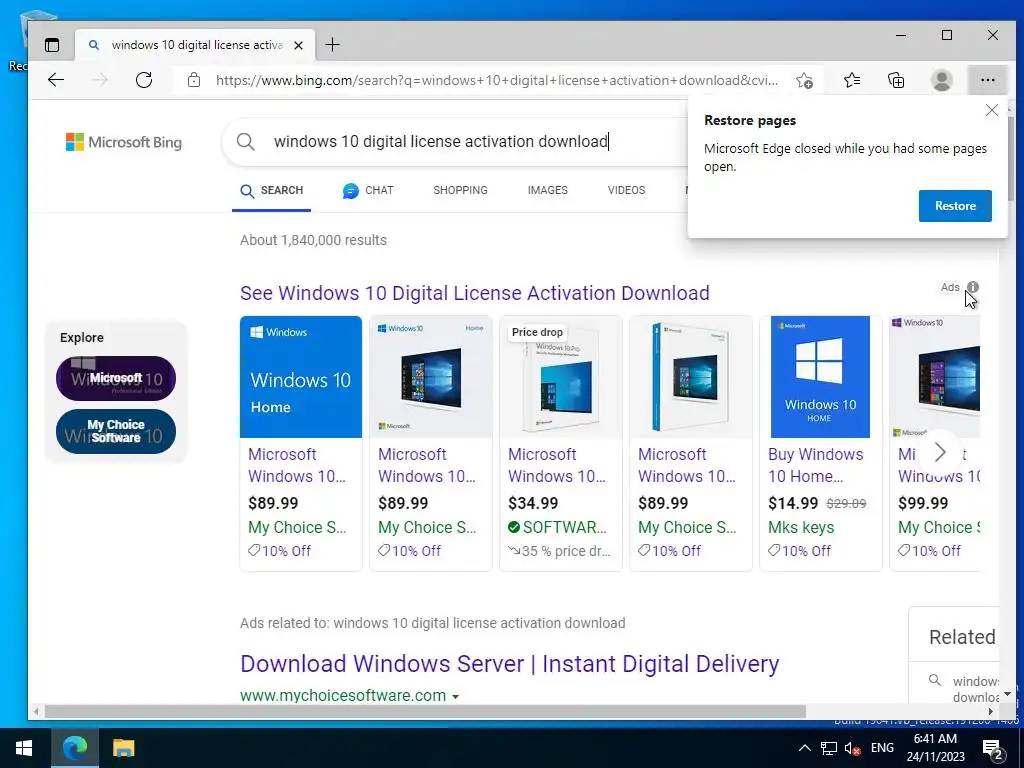The height and width of the screenshot is (768, 1024).
Task: Close the windows 10 digital license tab
Action: point(298,45)
